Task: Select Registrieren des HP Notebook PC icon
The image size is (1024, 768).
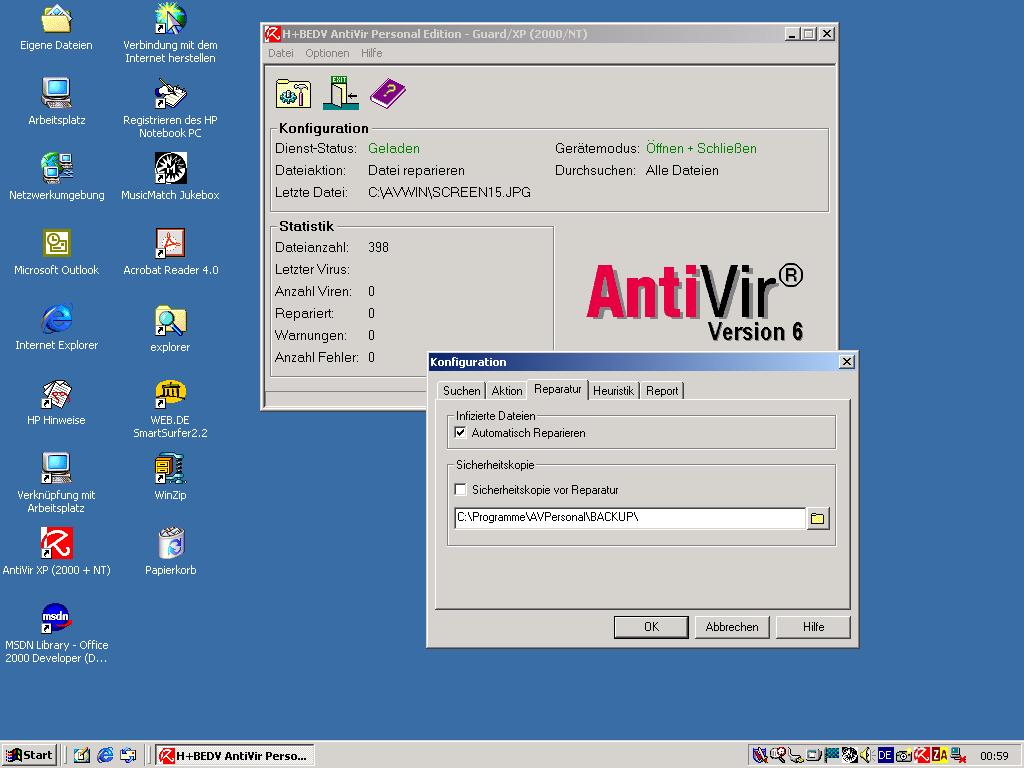Action: coord(170,108)
